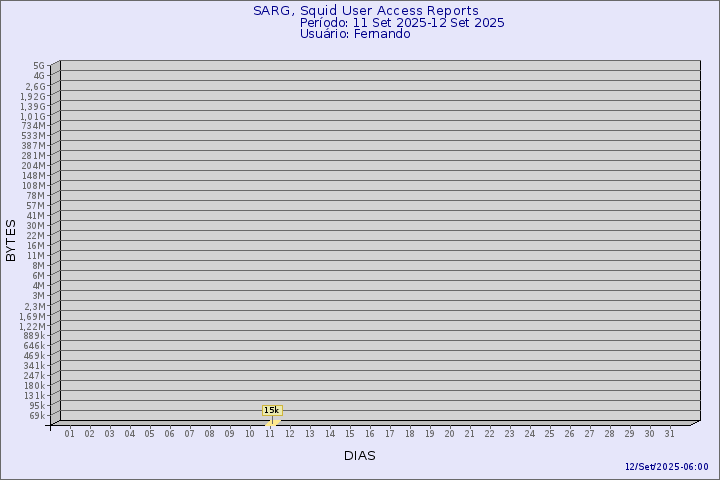
Task: Click the 5G tick on the bytes axis
Action: tap(39, 65)
